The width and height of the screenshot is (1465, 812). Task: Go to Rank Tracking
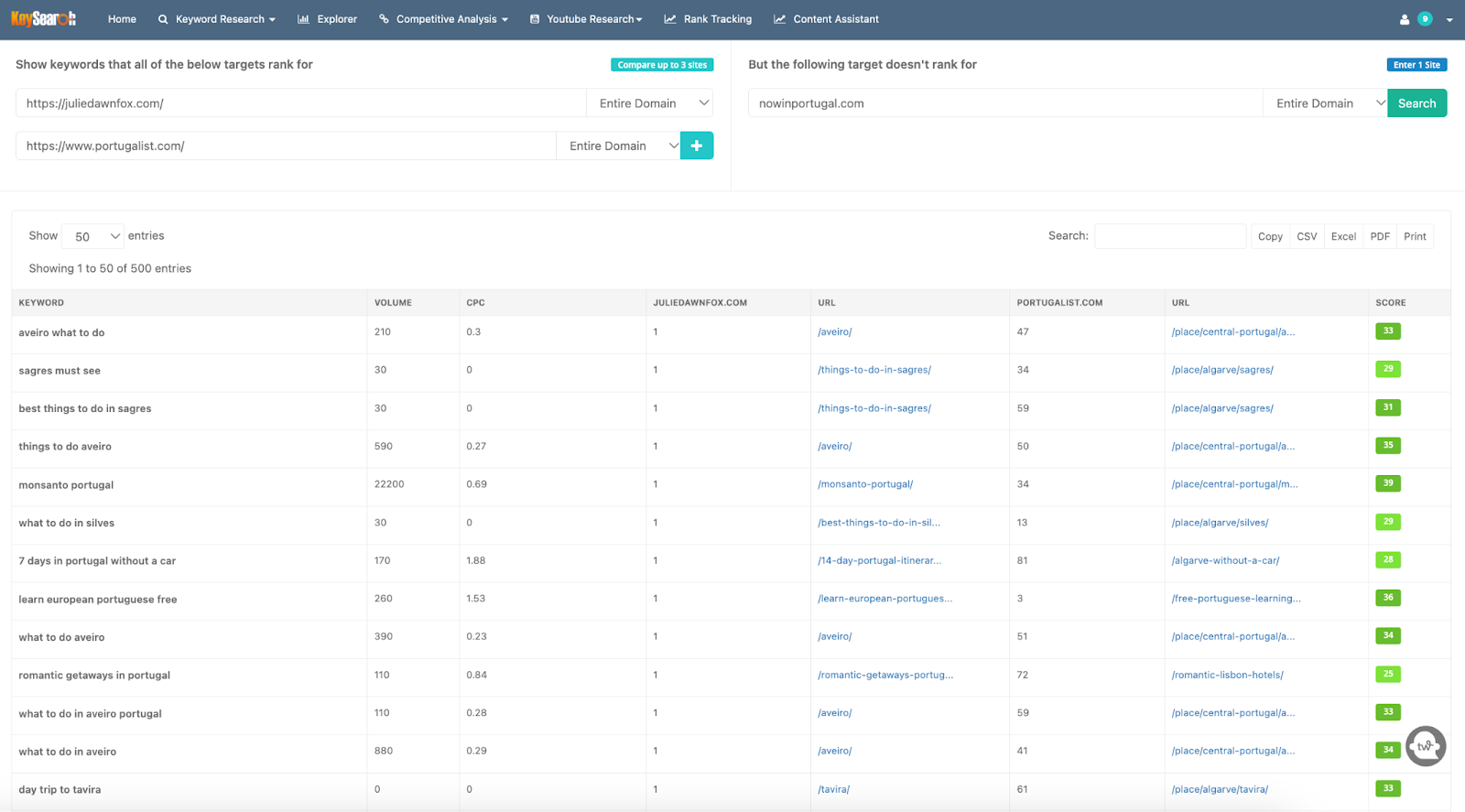click(x=708, y=19)
